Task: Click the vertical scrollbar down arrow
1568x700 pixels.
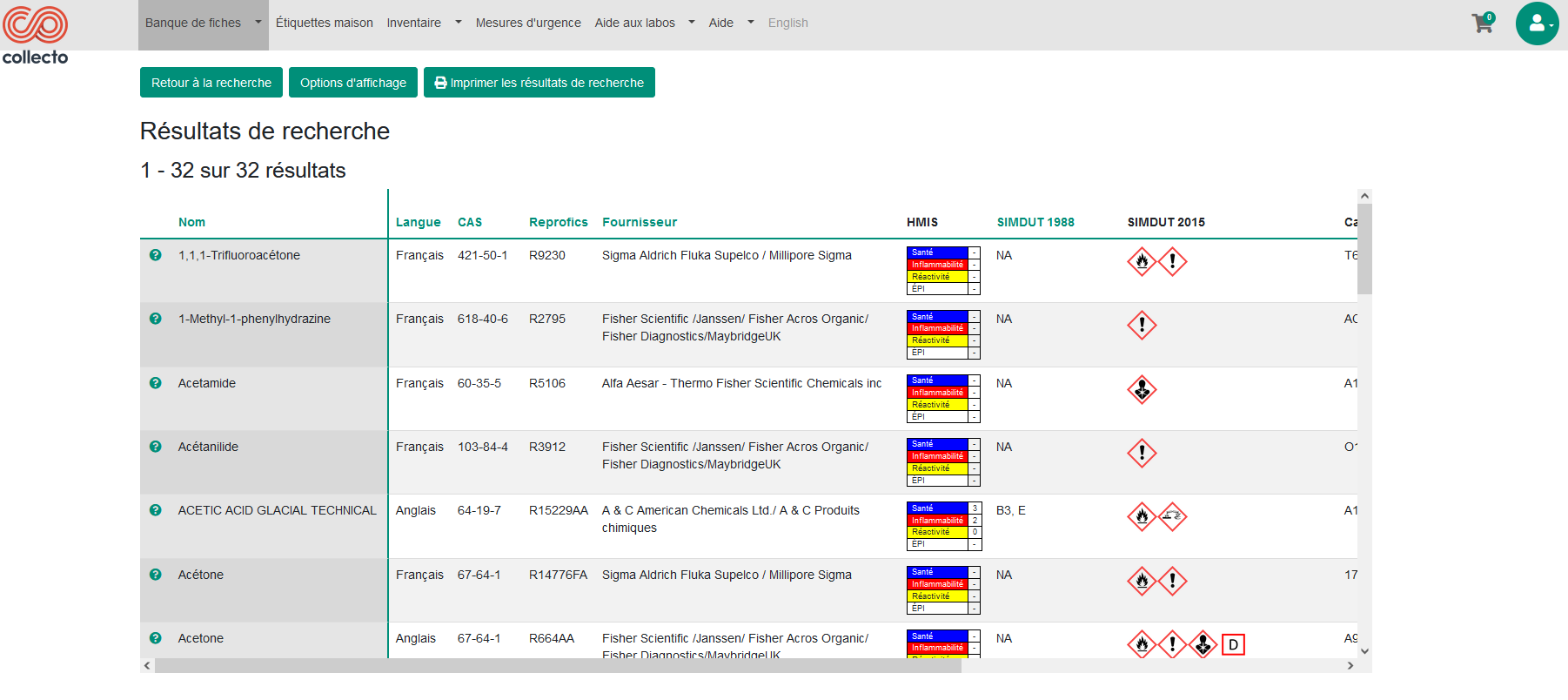Action: tap(1364, 650)
